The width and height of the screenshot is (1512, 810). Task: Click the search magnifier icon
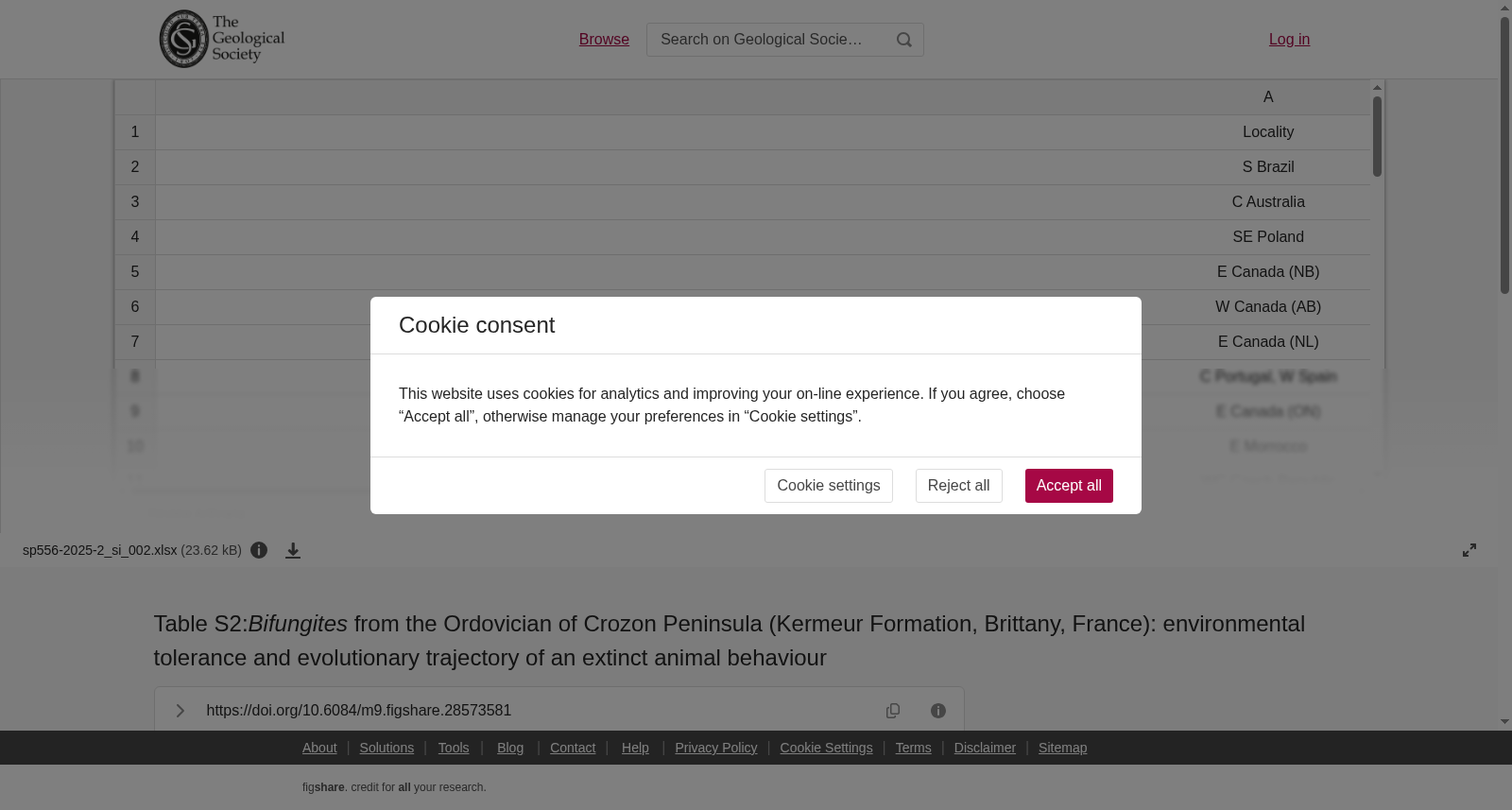click(904, 40)
